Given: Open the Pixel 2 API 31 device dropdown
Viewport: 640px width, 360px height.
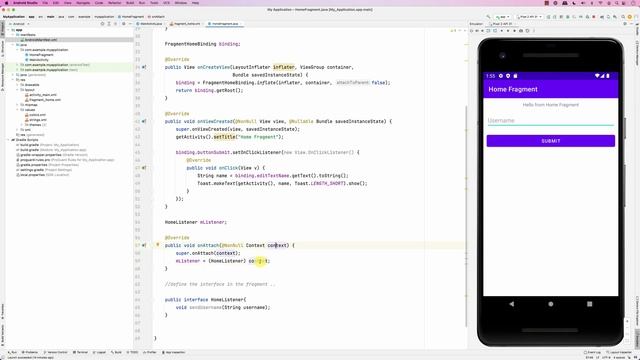Looking at the screenshot, I should (530, 17).
